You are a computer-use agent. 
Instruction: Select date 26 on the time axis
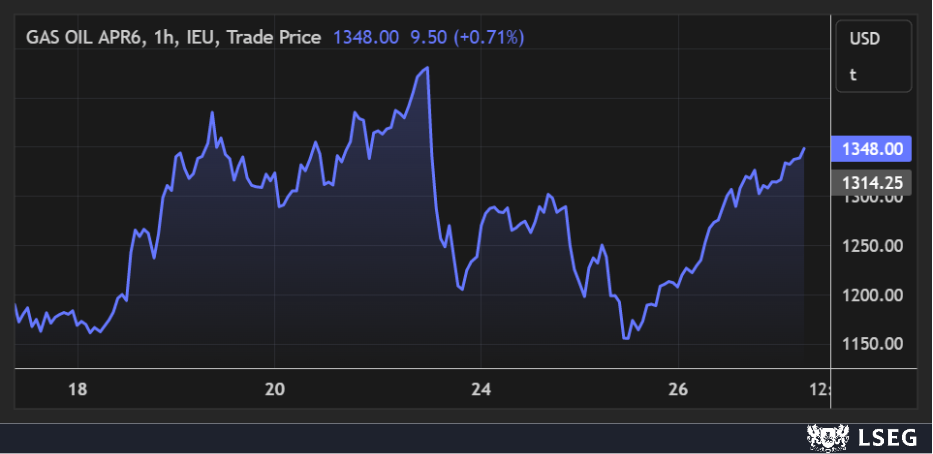coord(678,388)
